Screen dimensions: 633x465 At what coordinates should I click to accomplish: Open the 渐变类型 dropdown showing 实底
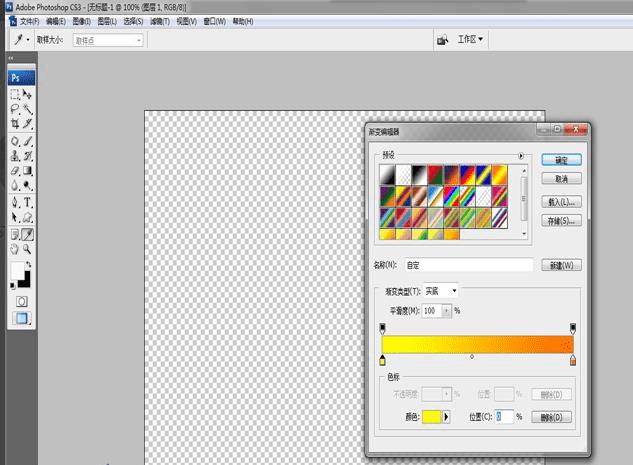click(441, 291)
